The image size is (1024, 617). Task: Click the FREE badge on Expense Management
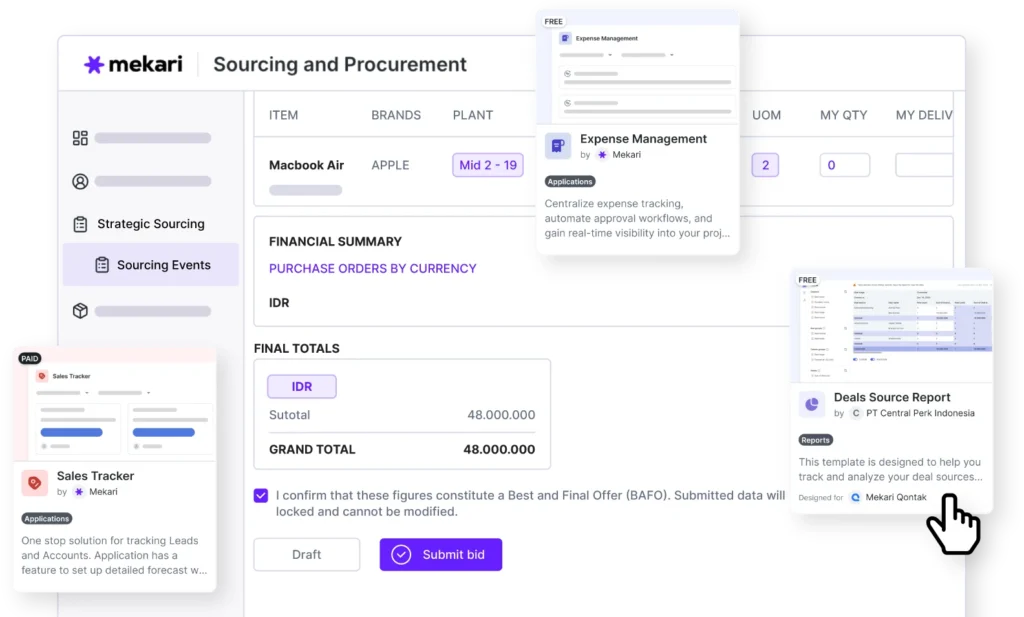[553, 22]
